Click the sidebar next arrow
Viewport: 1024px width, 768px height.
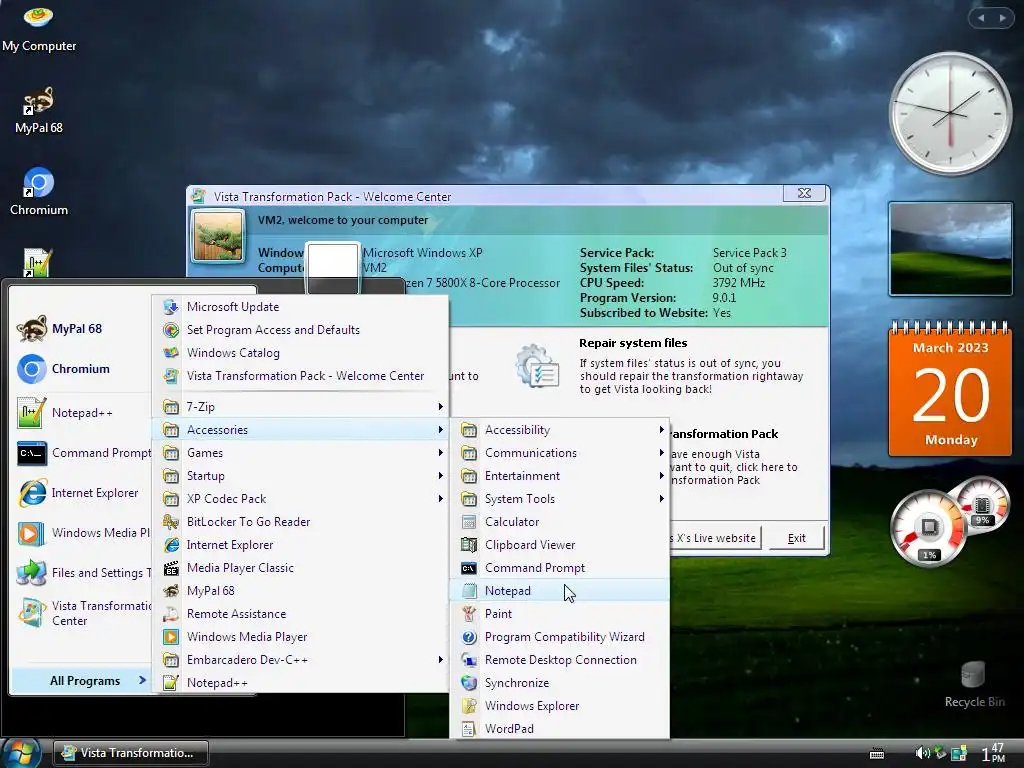pos(1002,18)
